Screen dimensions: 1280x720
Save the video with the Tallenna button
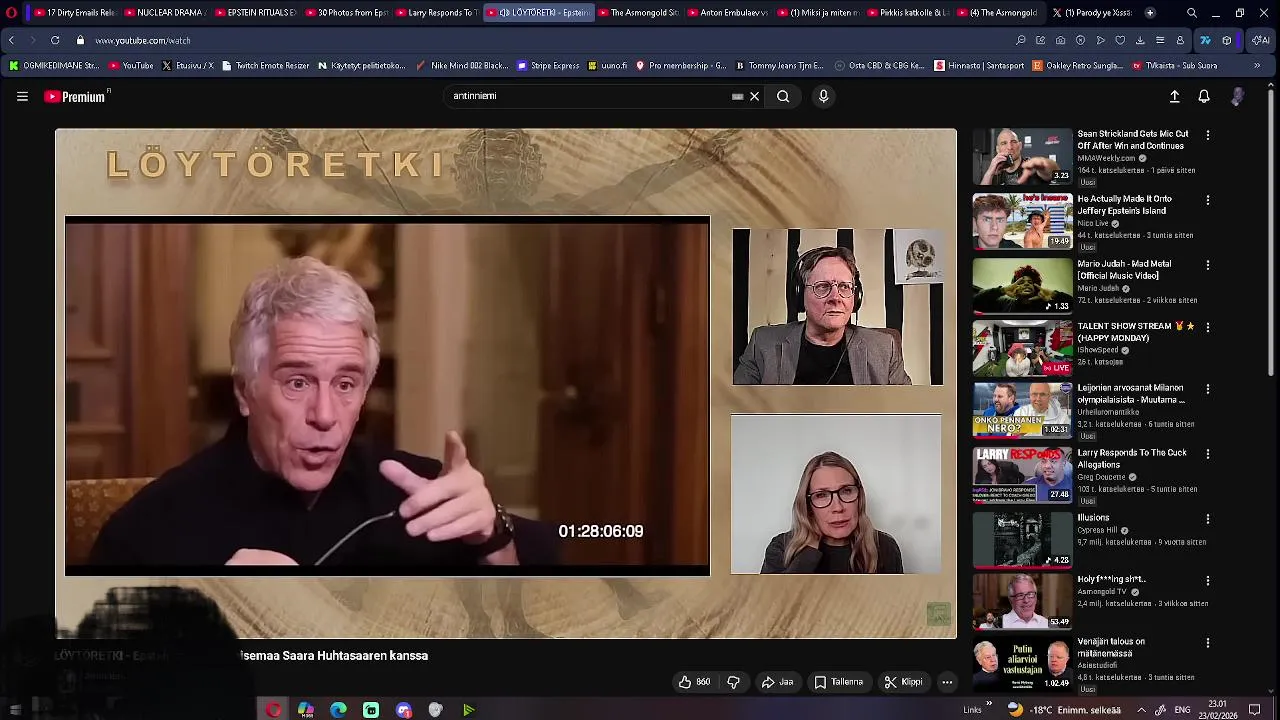[838, 682]
